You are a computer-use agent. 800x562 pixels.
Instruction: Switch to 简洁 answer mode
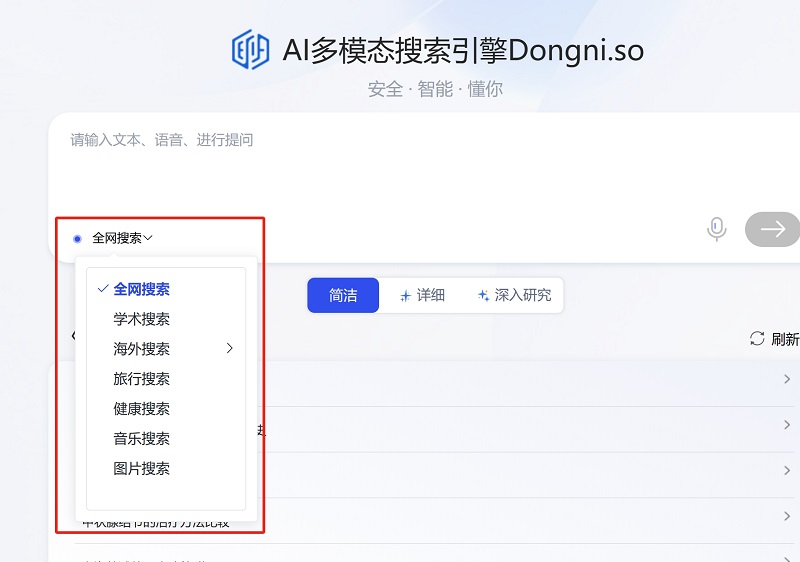343,295
